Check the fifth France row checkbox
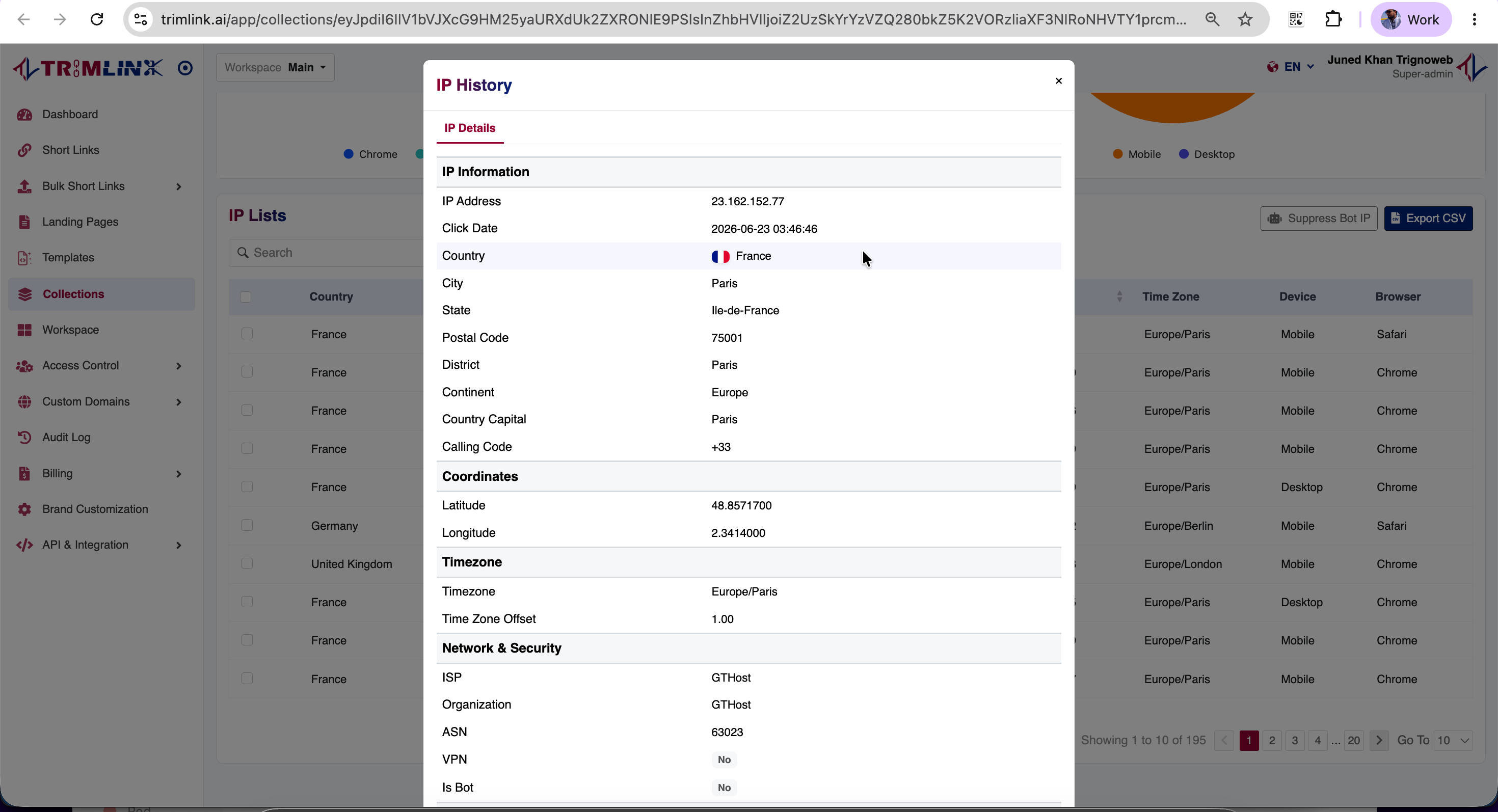 coord(247,487)
